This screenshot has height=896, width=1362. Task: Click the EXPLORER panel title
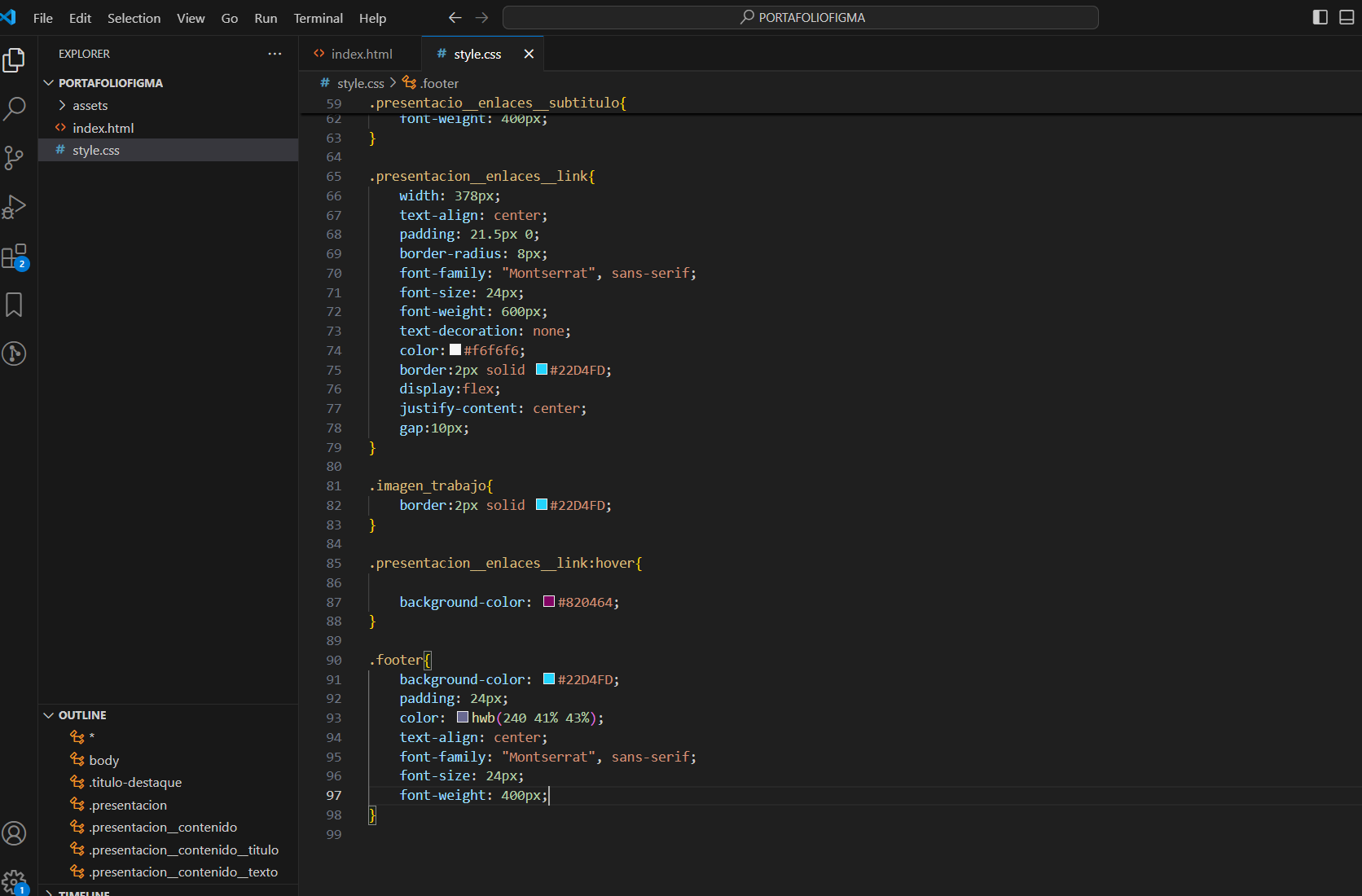tap(84, 54)
